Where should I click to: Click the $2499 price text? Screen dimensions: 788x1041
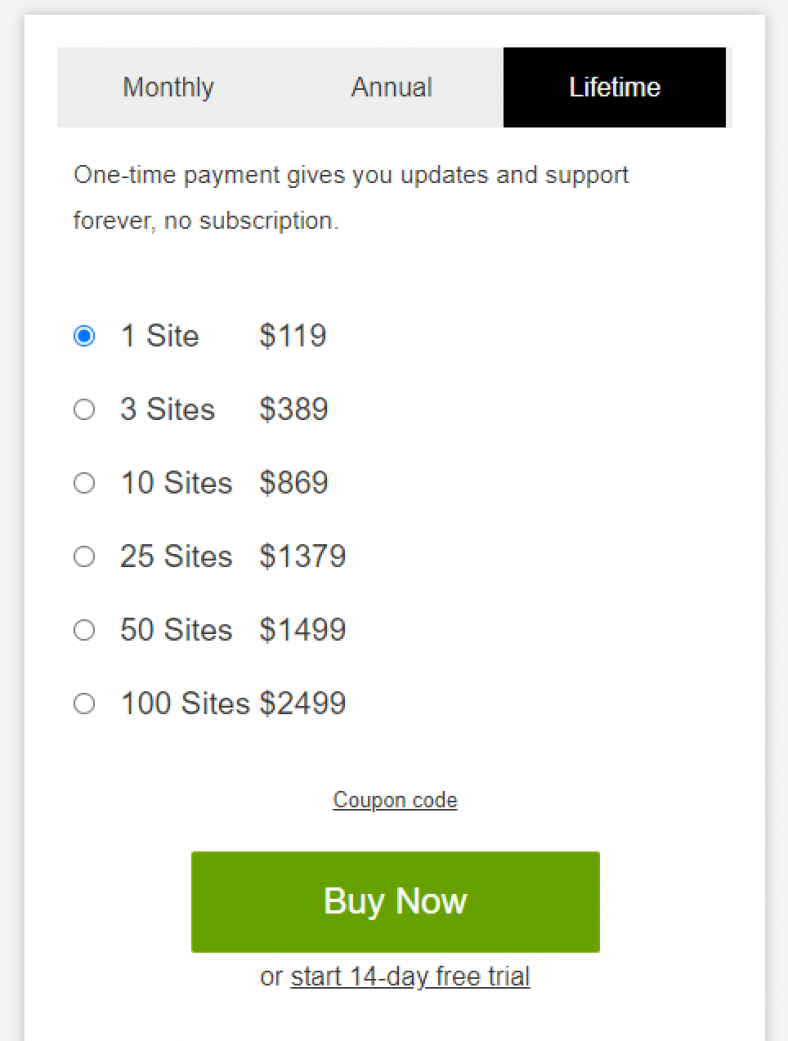tap(303, 704)
